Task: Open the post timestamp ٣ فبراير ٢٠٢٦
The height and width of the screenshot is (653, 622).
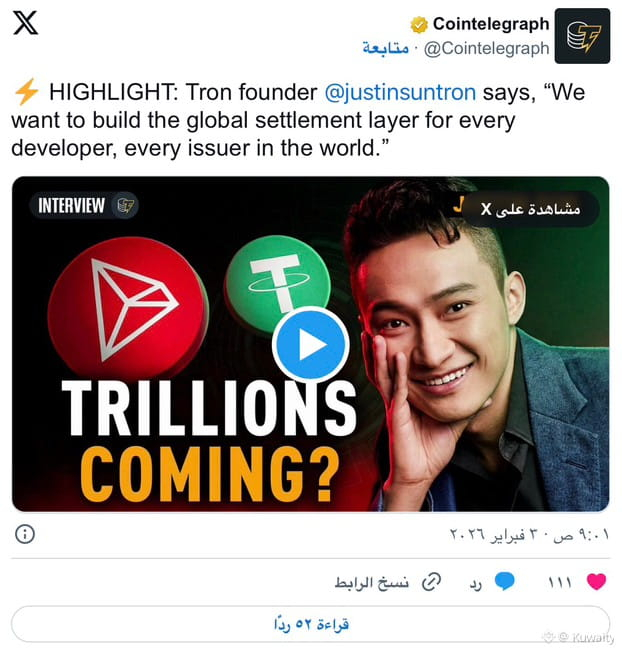Action: tap(530, 534)
